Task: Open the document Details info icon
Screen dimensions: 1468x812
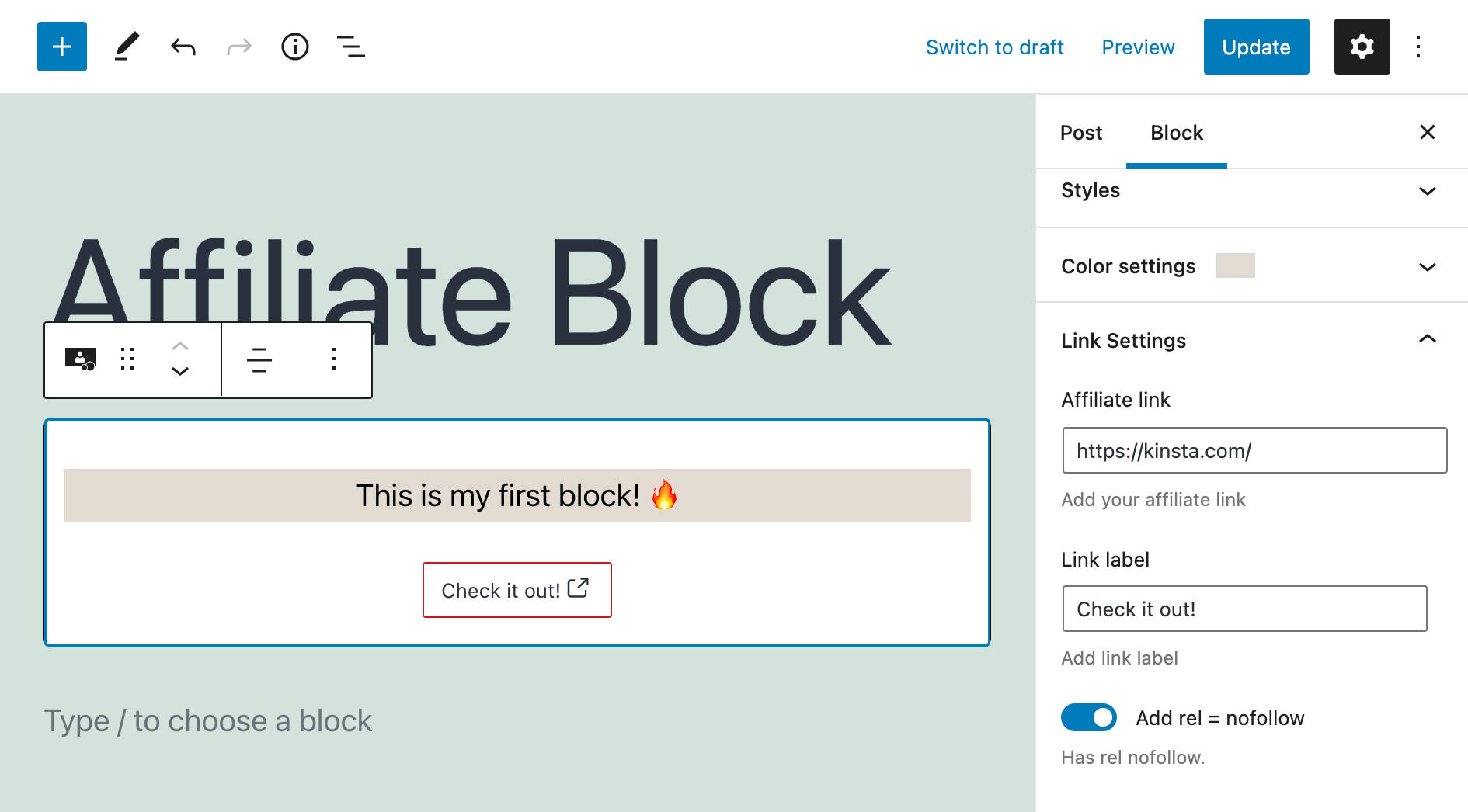Action: click(x=295, y=47)
